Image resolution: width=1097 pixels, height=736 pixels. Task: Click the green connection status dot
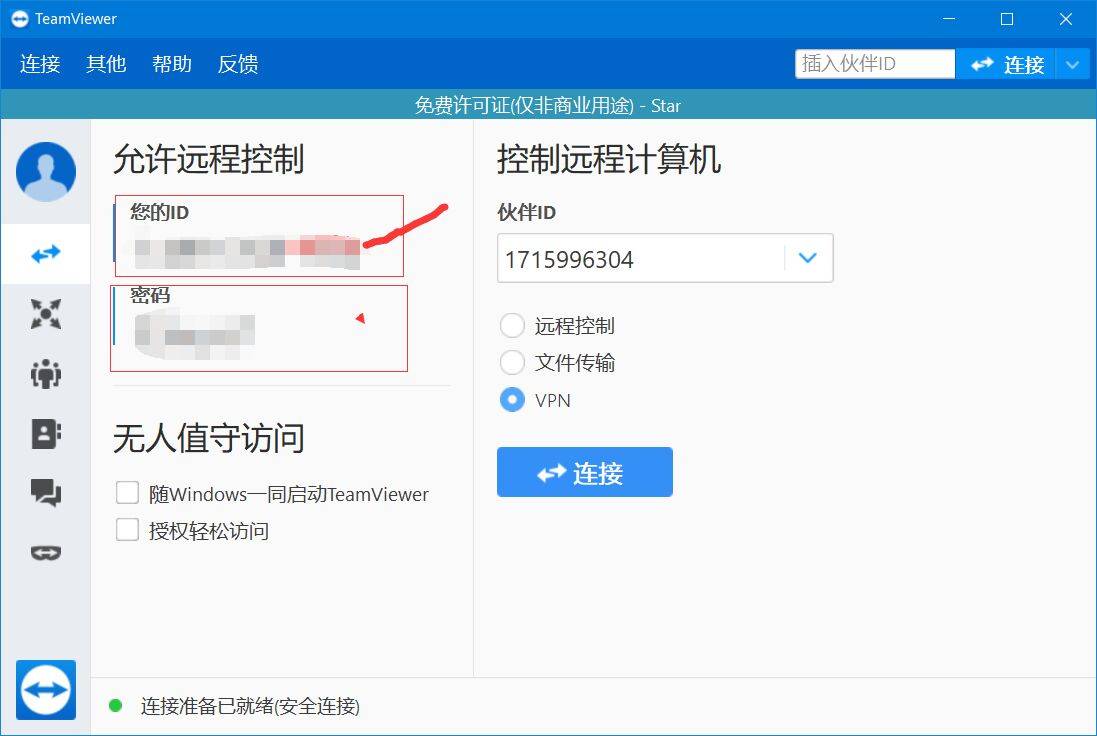coord(116,706)
